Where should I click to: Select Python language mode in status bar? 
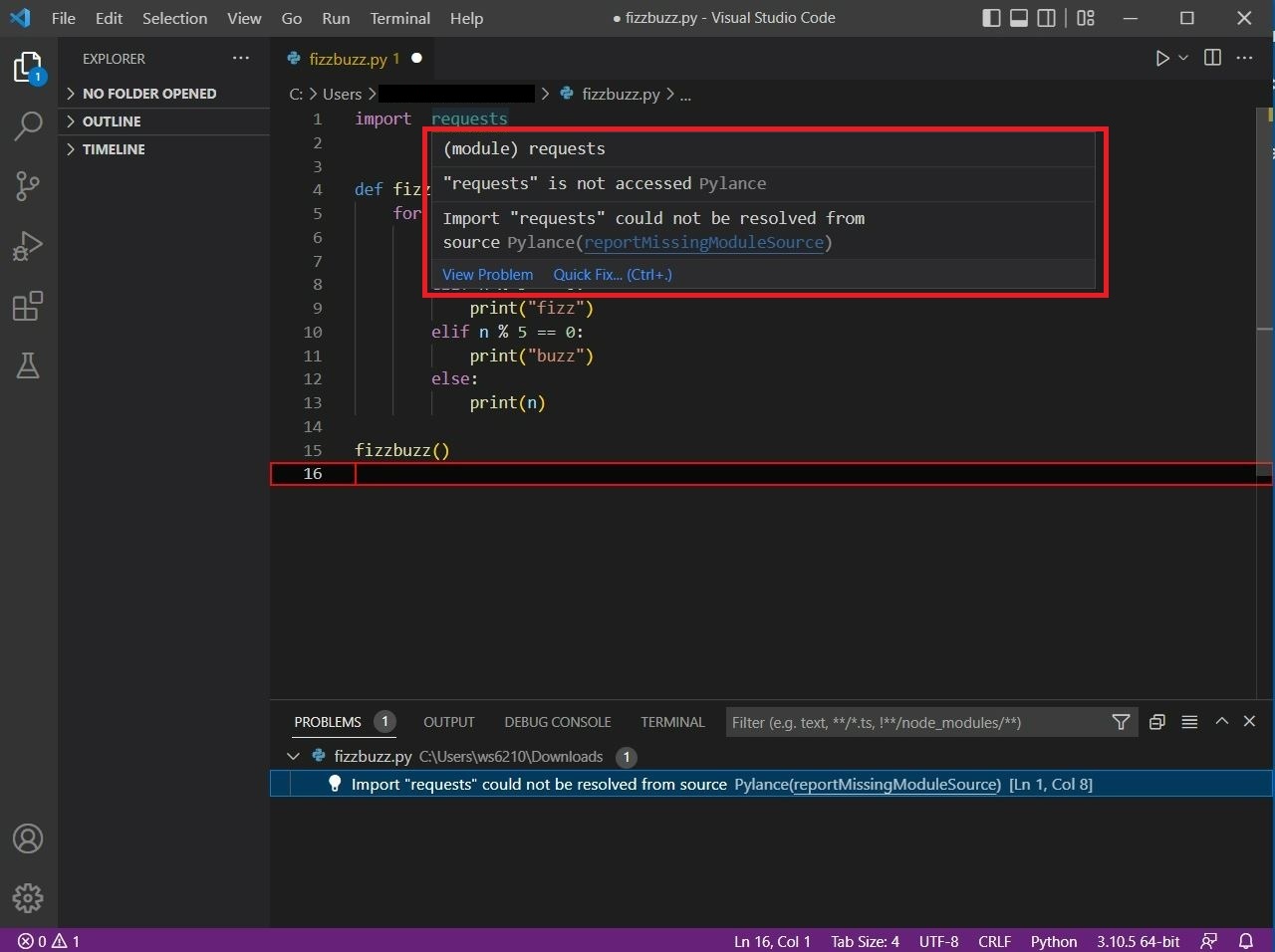click(1054, 941)
